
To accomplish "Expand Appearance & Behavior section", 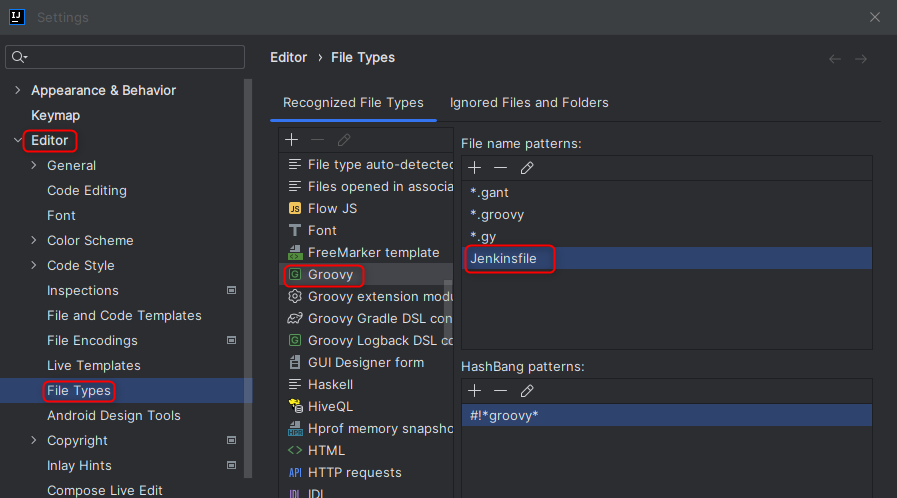I will (18, 90).
